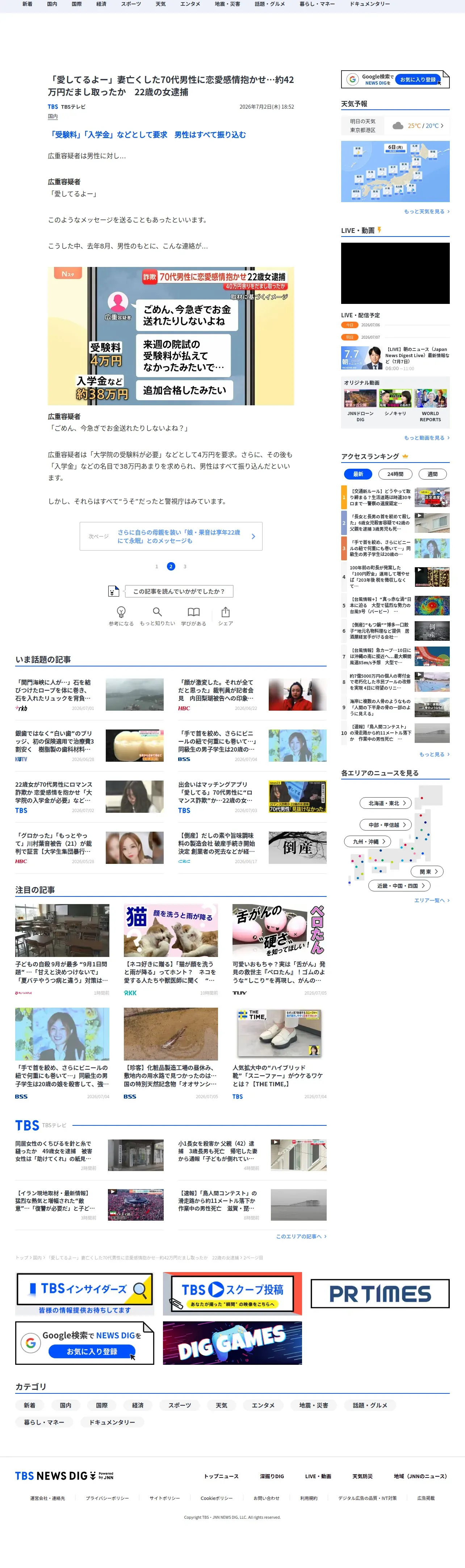
Task: Open the イラン現地取材・最新情報 headline
Action: pos(55,1200)
